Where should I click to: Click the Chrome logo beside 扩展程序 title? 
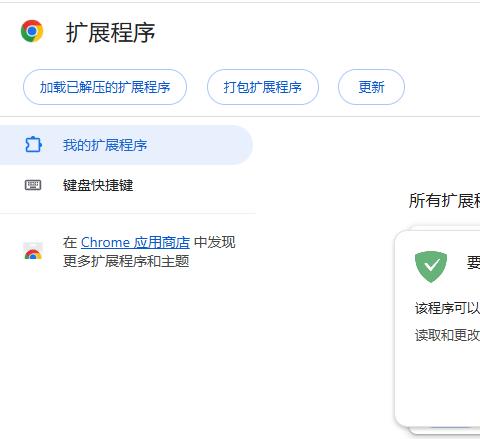pos(32,31)
